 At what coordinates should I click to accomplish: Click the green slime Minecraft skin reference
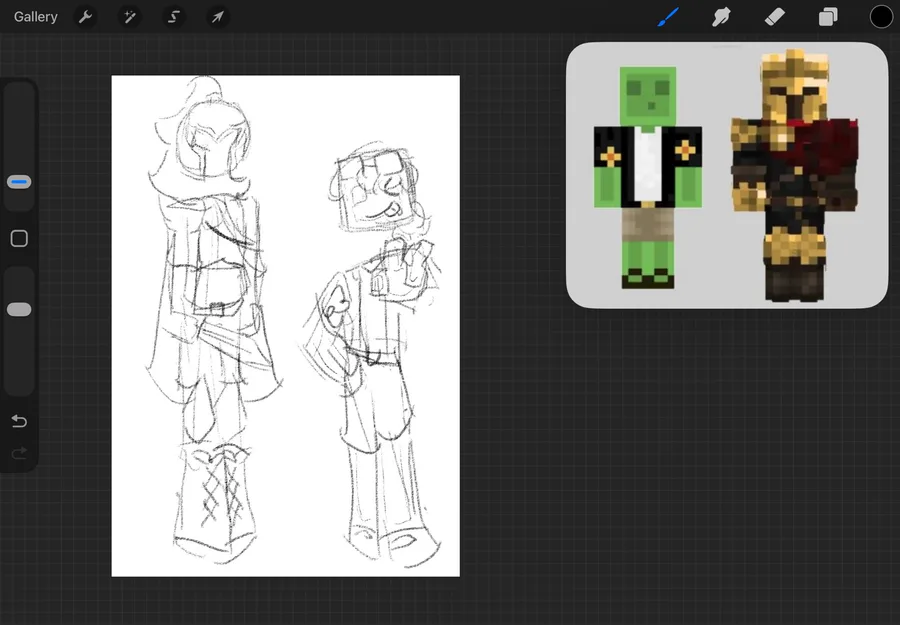pyautogui.click(x=647, y=177)
